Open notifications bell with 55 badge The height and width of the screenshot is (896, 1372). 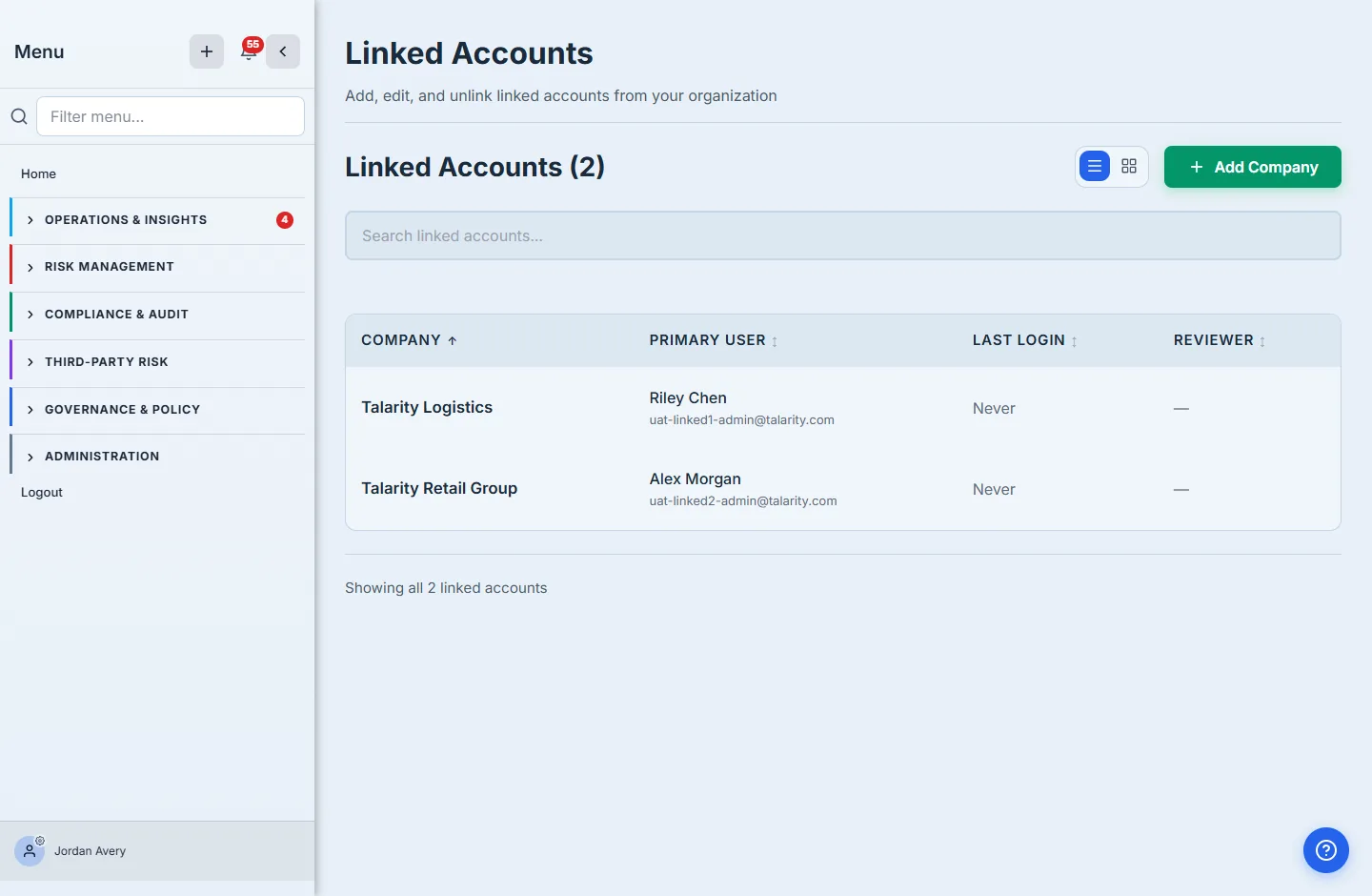coord(249,51)
